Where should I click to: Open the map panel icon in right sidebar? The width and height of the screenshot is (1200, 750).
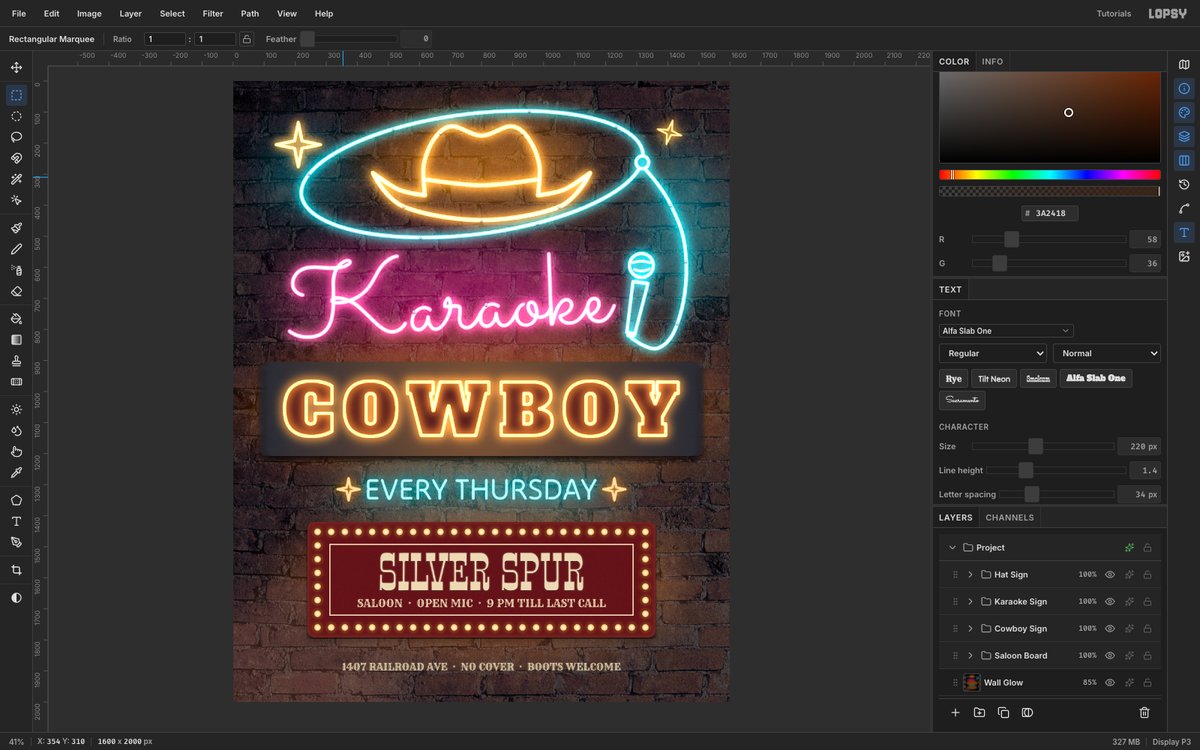[x=1184, y=64]
